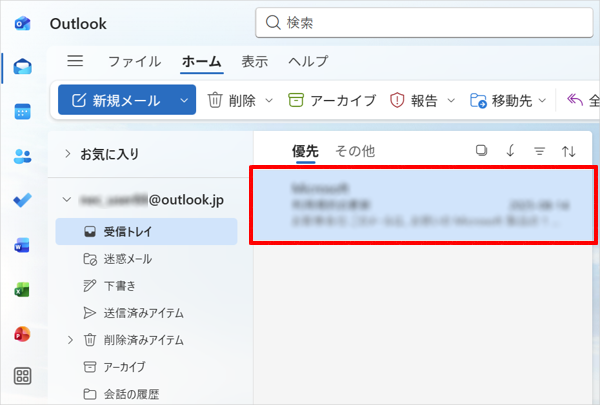Screen dimensions: 600x405
Task: Open the Mail module in the sidebar
Action: pyautogui.click(x=23, y=67)
